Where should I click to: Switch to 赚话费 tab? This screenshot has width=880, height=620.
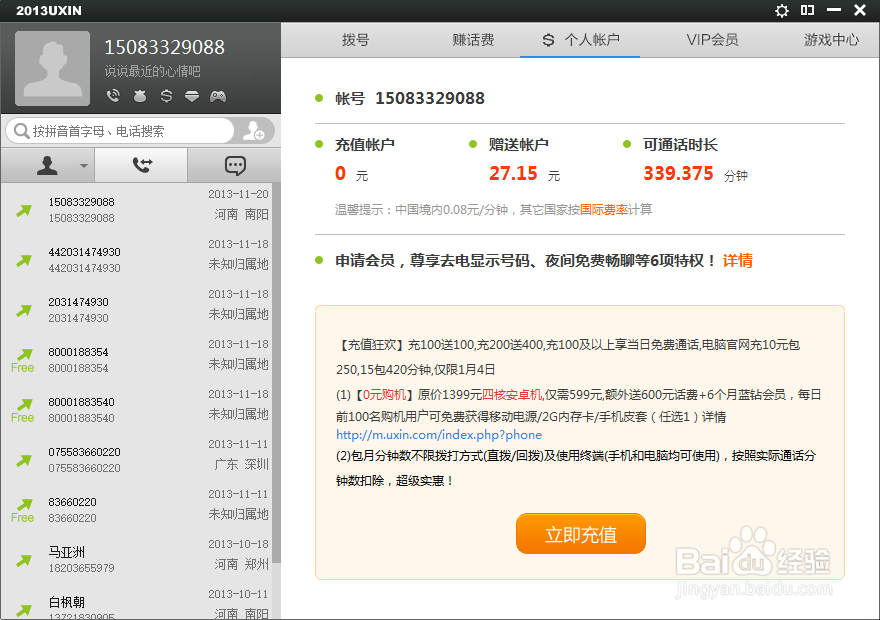[473, 40]
